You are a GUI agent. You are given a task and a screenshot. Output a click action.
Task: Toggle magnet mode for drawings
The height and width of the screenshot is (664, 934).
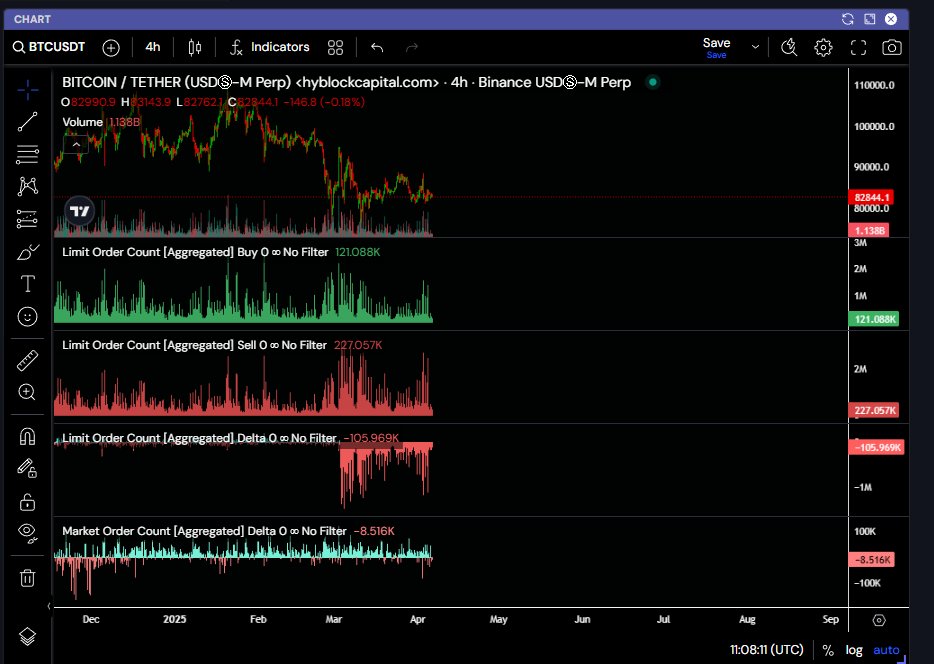[27, 437]
